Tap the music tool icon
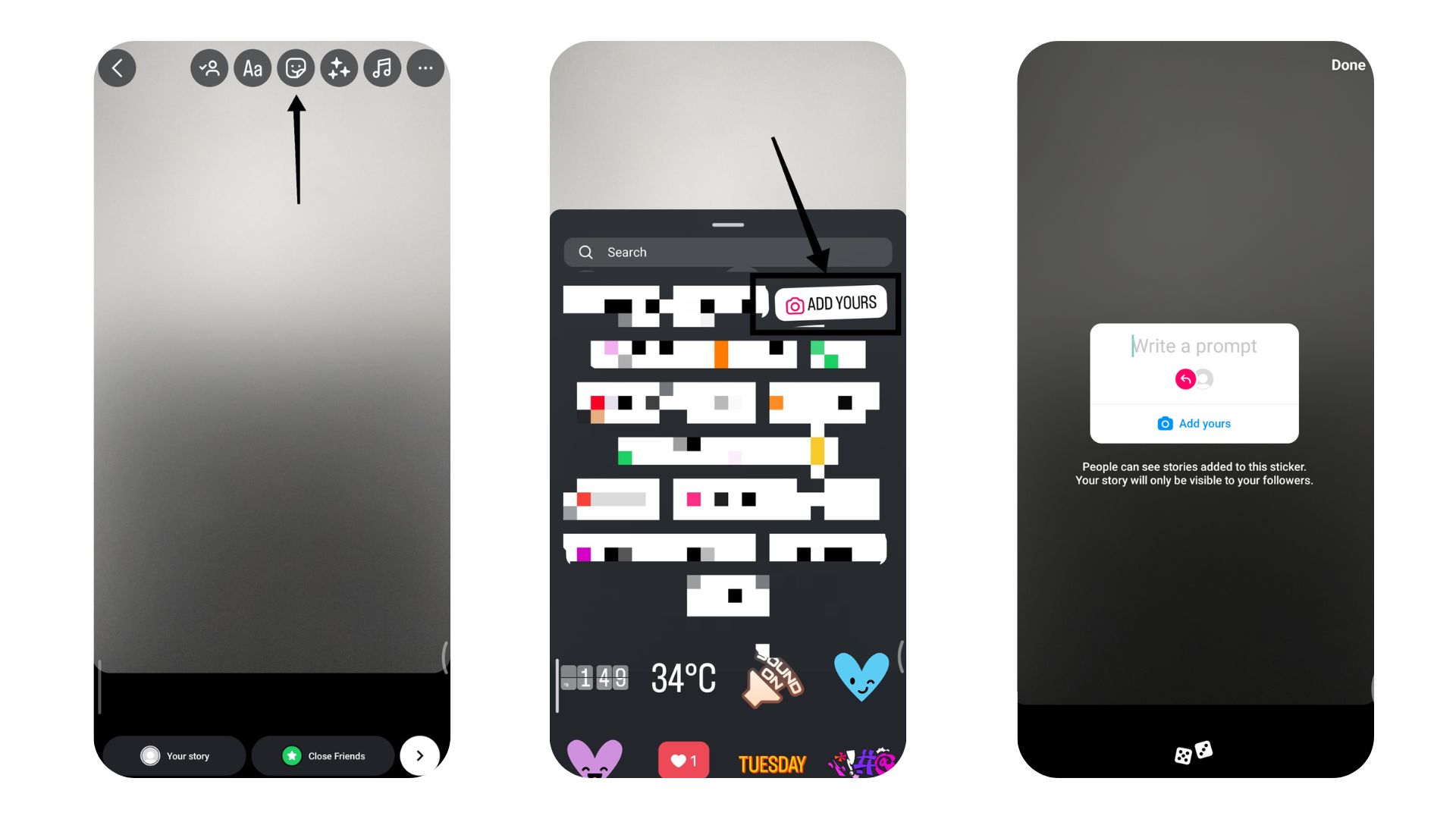The height and width of the screenshot is (819, 1456). [x=382, y=67]
